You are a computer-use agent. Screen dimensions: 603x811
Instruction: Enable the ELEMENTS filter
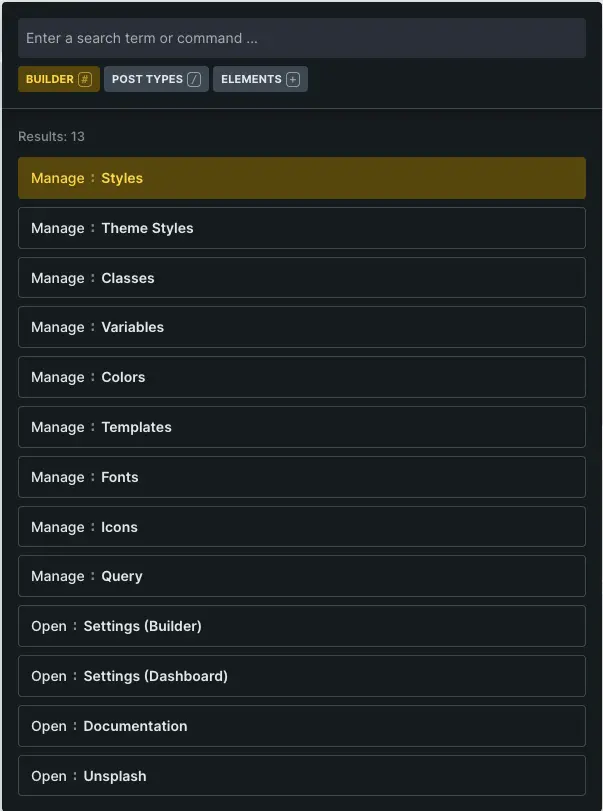(x=250, y=78)
